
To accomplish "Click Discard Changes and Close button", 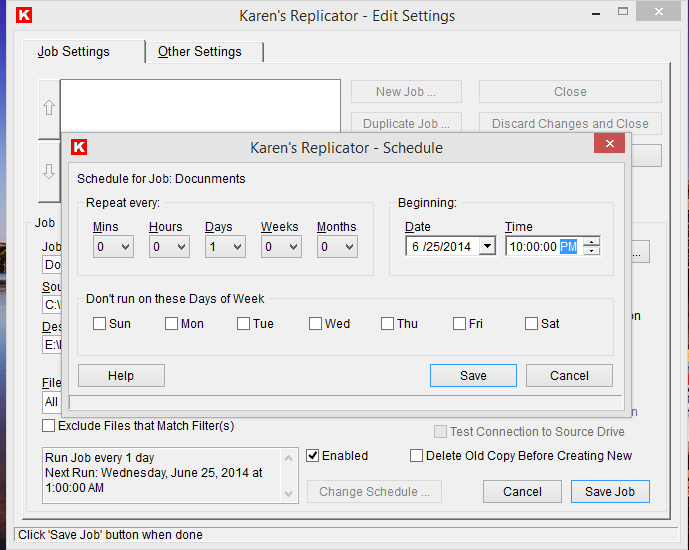I will (570, 123).
